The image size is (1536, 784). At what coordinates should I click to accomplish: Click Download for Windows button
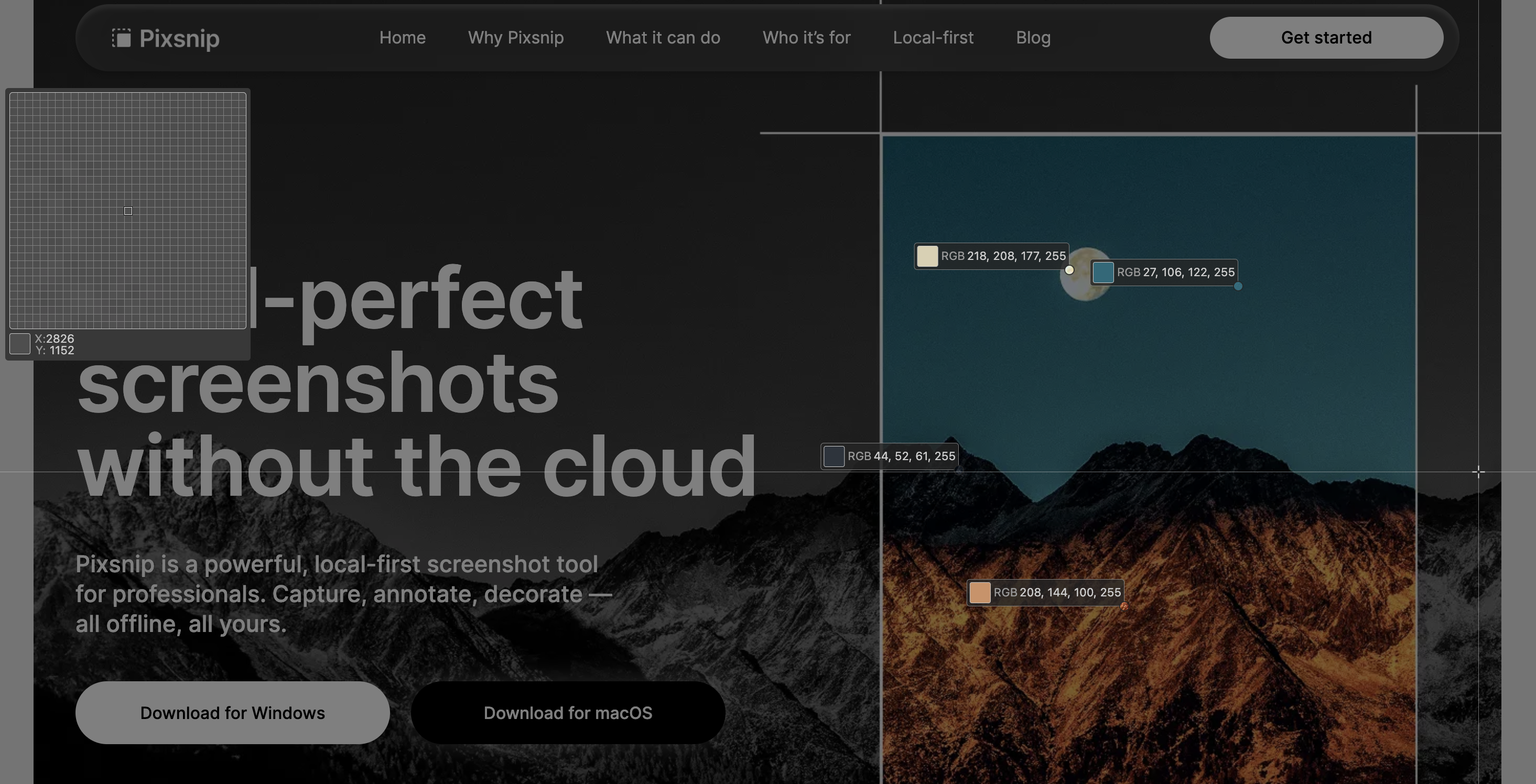pyautogui.click(x=233, y=712)
